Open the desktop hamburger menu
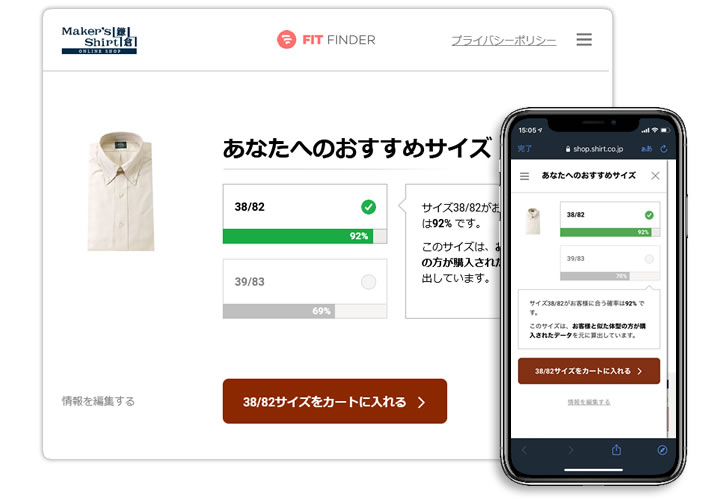Screen dimensions: 720x500 pos(584,39)
